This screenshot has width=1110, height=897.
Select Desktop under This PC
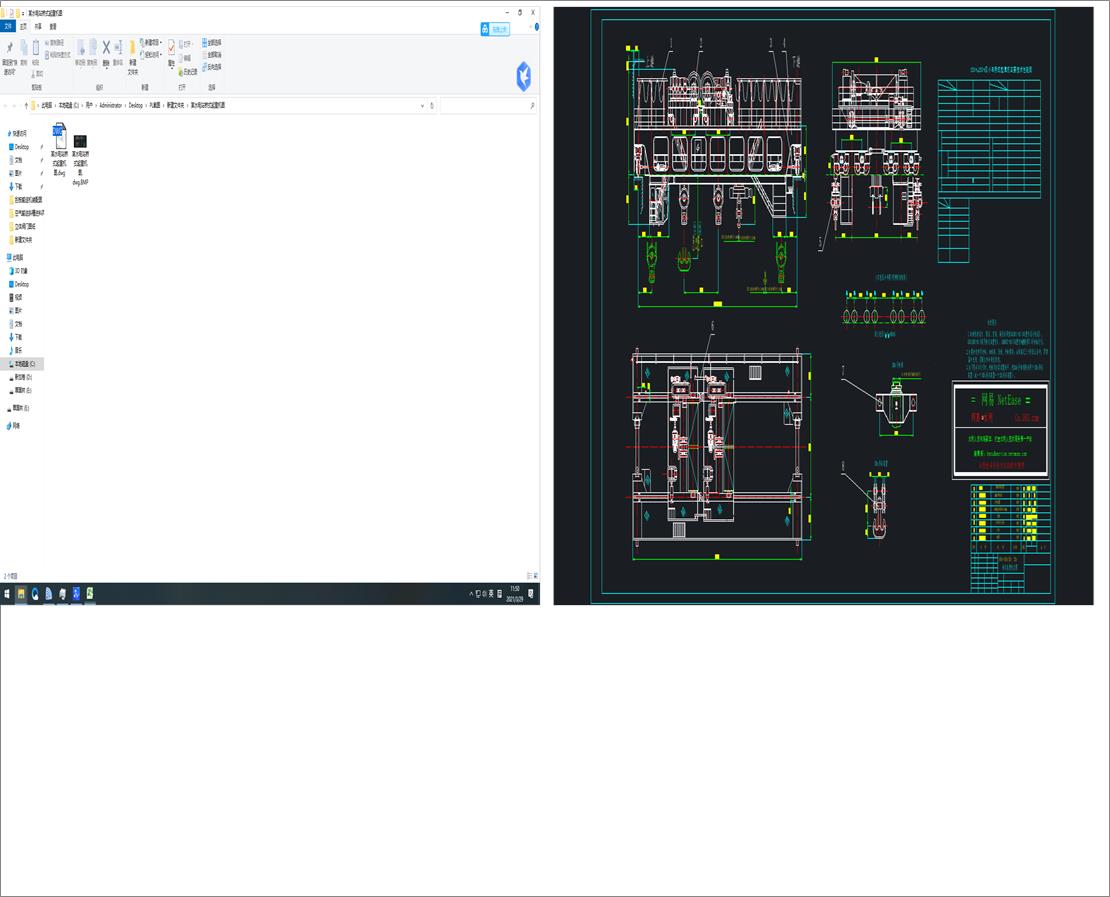(x=19, y=284)
